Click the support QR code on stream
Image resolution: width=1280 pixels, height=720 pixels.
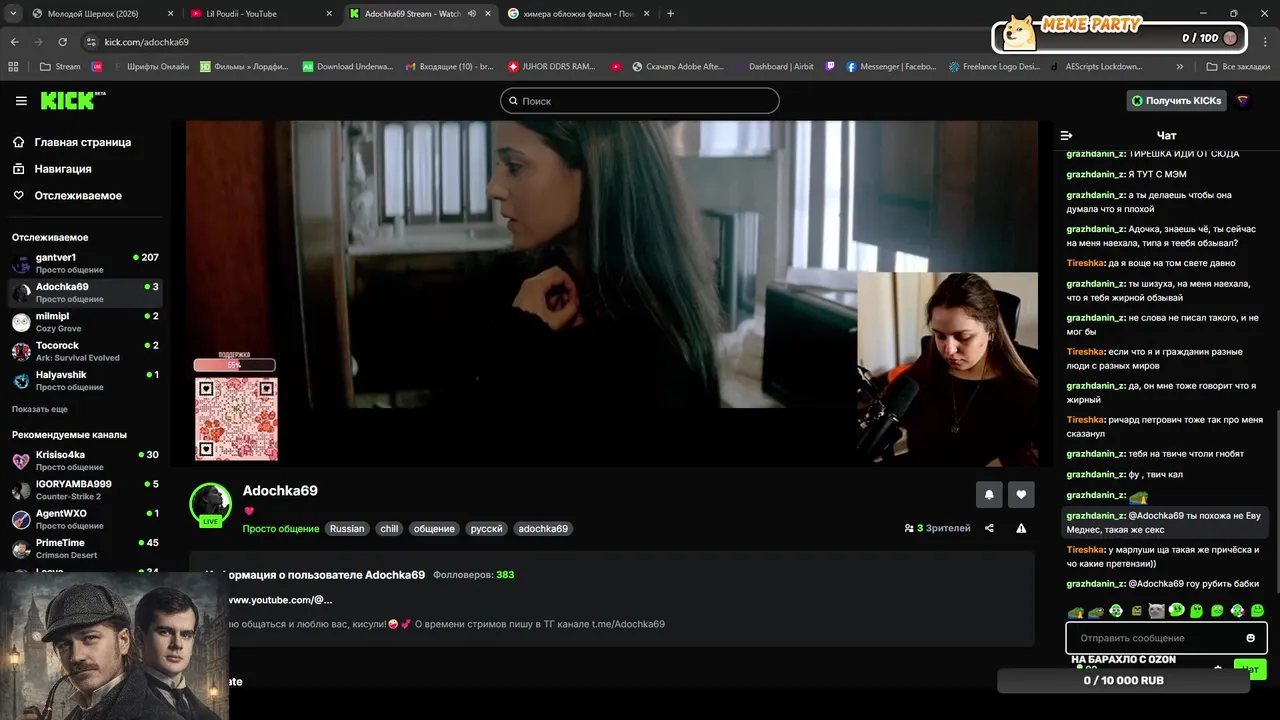pyautogui.click(x=236, y=418)
